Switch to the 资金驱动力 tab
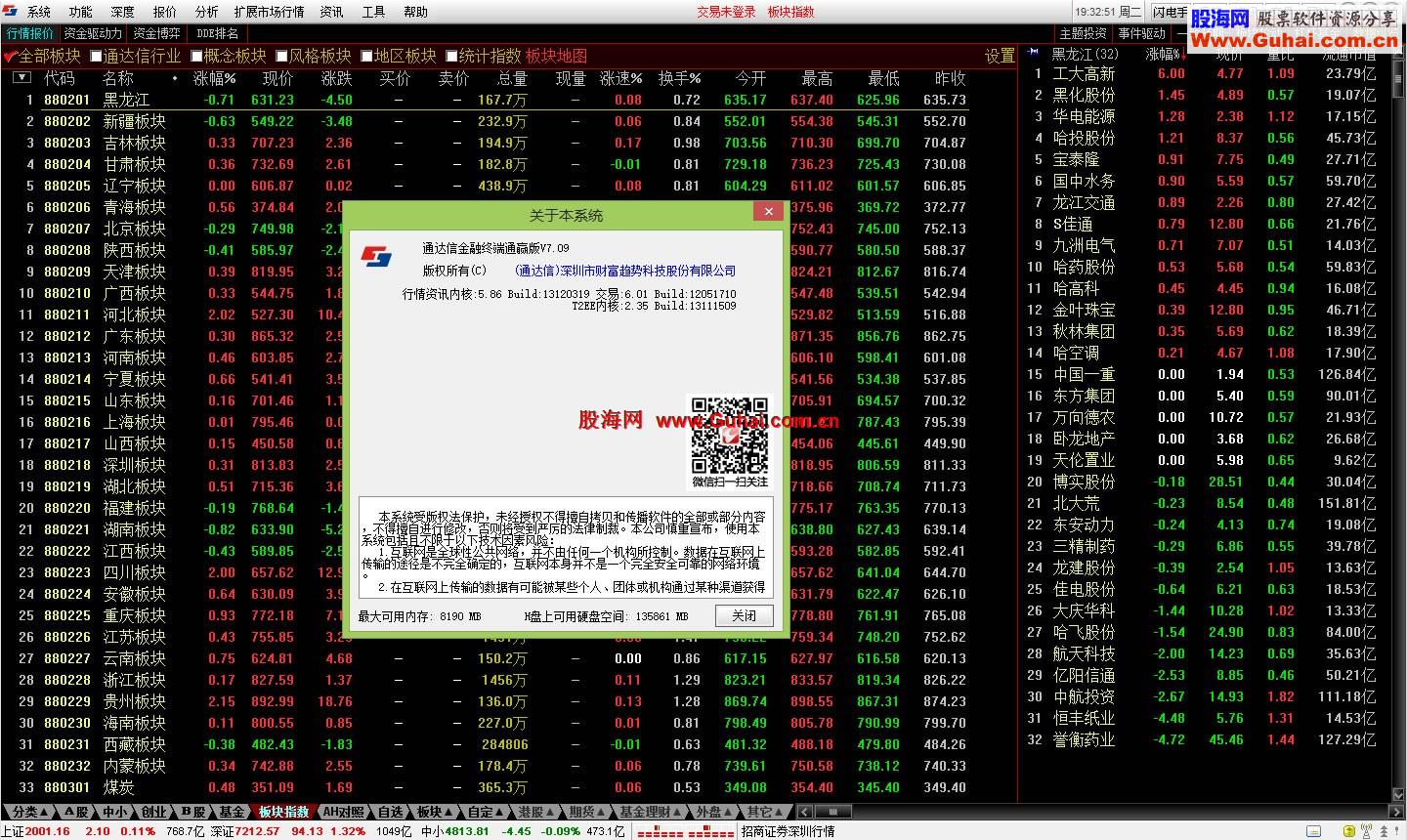The height and width of the screenshot is (840, 1407). 94,33
